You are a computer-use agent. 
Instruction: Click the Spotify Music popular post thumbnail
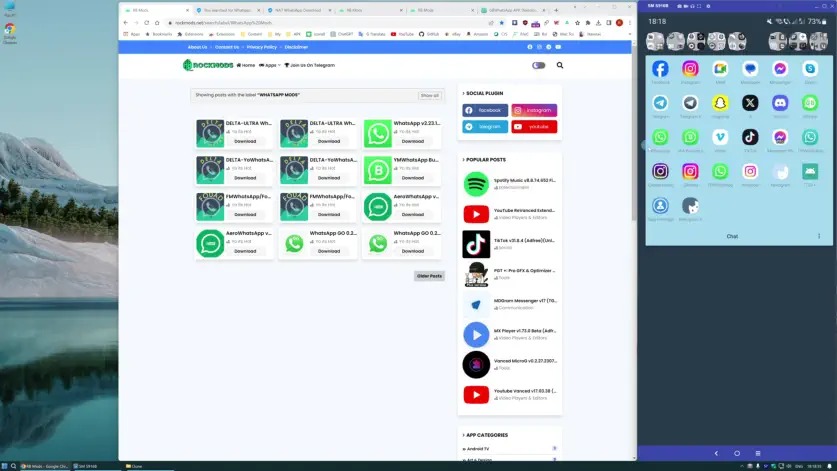[x=476, y=184]
